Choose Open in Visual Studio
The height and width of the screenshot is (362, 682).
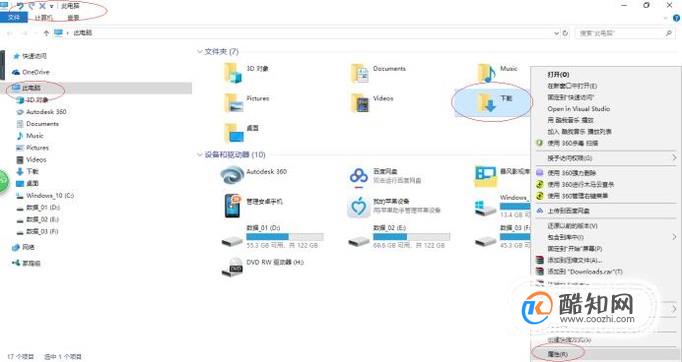pos(578,108)
